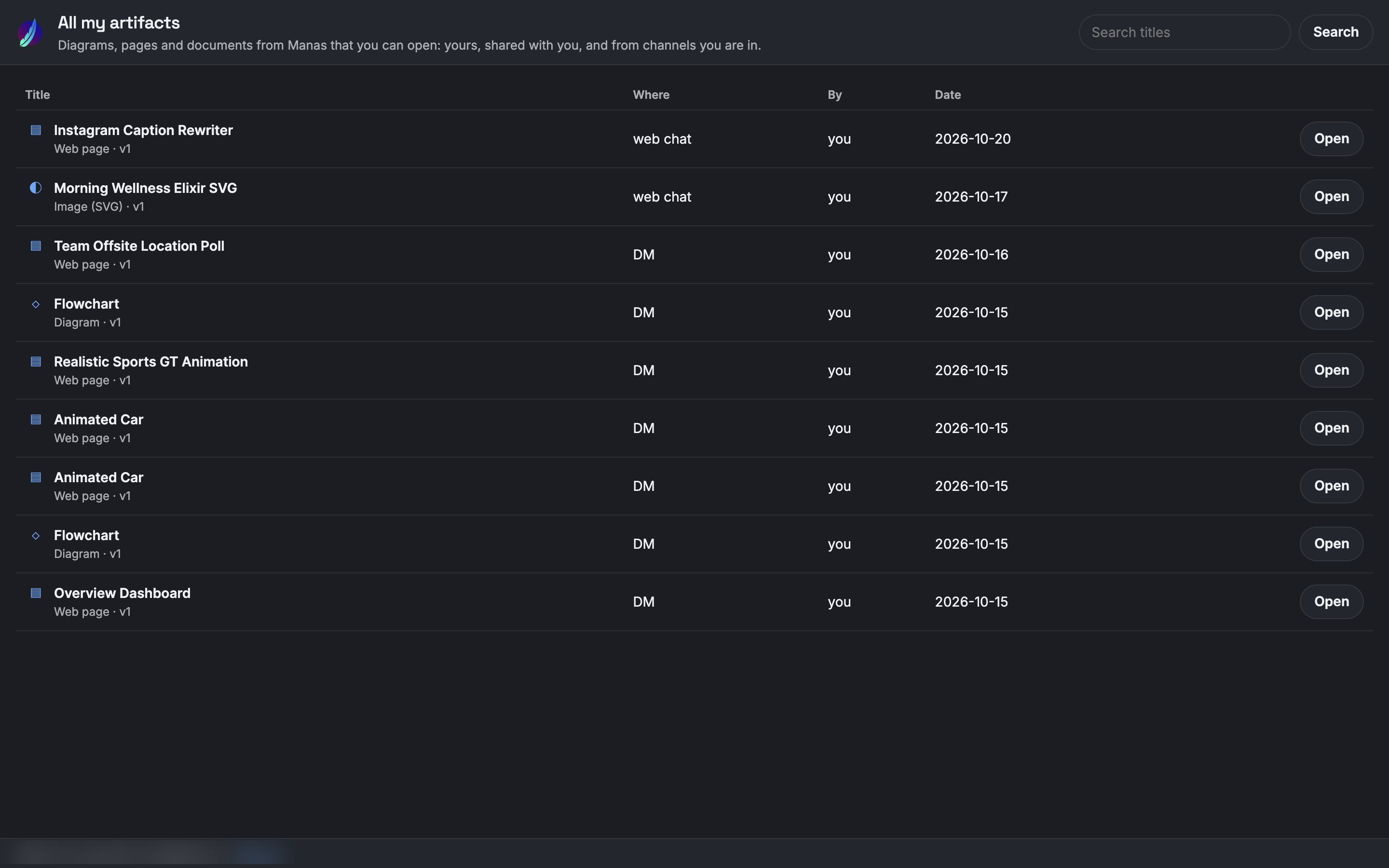Click the Title column header
Screen dimensions: 1389x868
pos(37,95)
